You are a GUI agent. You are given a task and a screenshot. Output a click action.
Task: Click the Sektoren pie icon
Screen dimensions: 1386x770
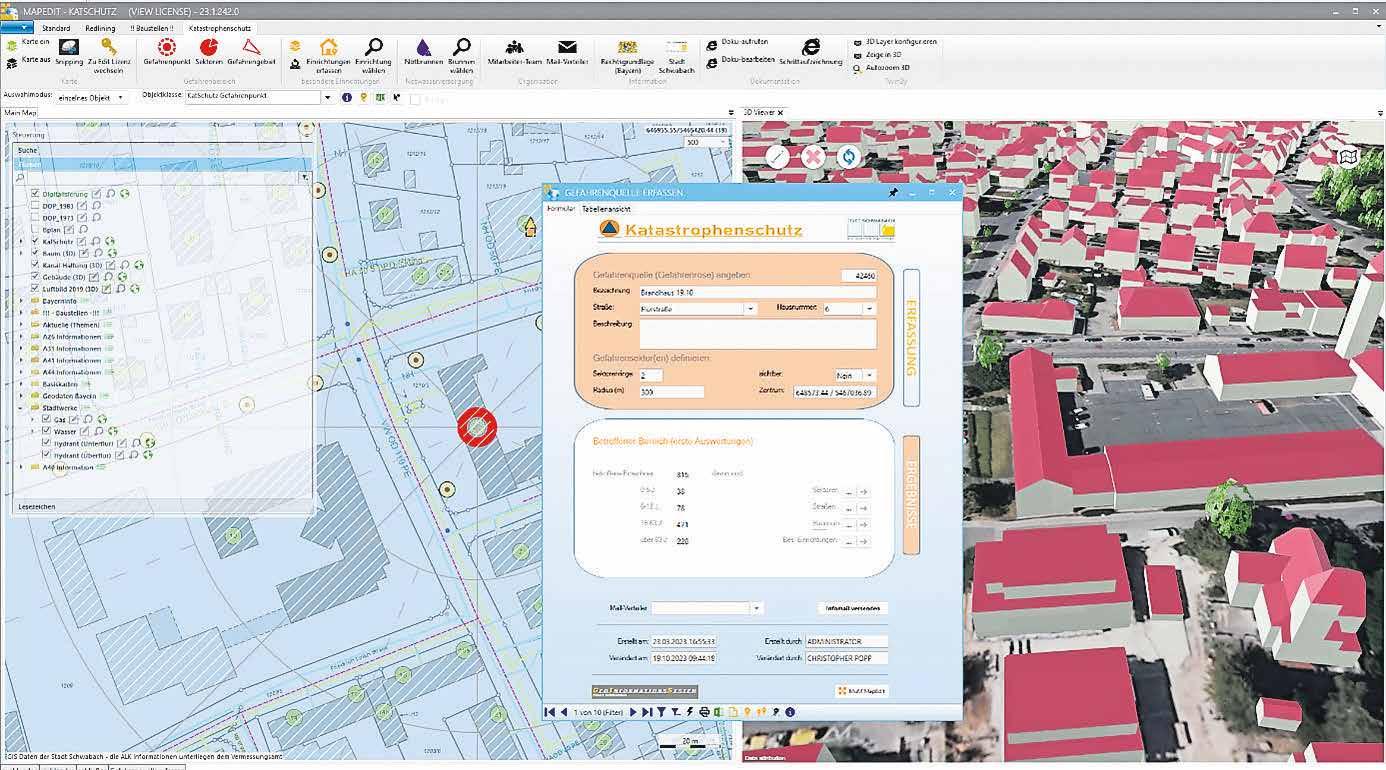[209, 48]
